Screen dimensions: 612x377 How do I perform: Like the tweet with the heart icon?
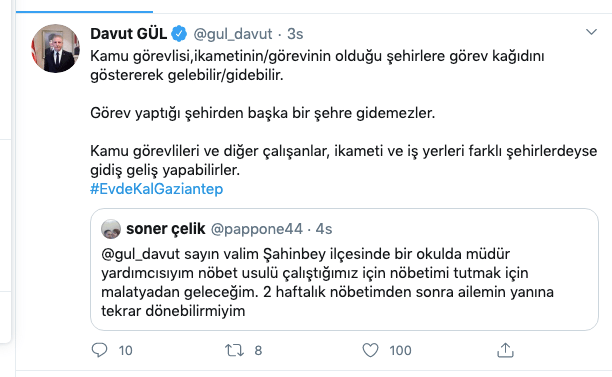point(370,350)
